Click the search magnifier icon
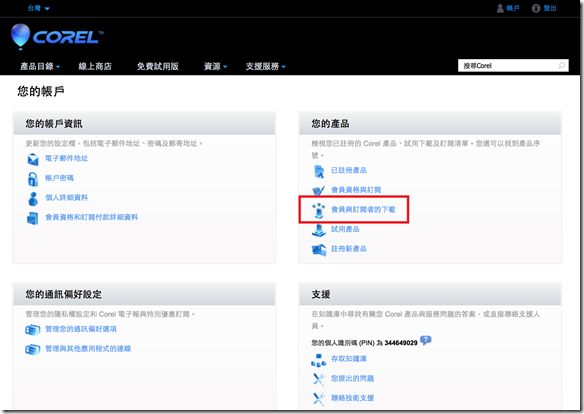This screenshot has width=584, height=414. pos(562,66)
